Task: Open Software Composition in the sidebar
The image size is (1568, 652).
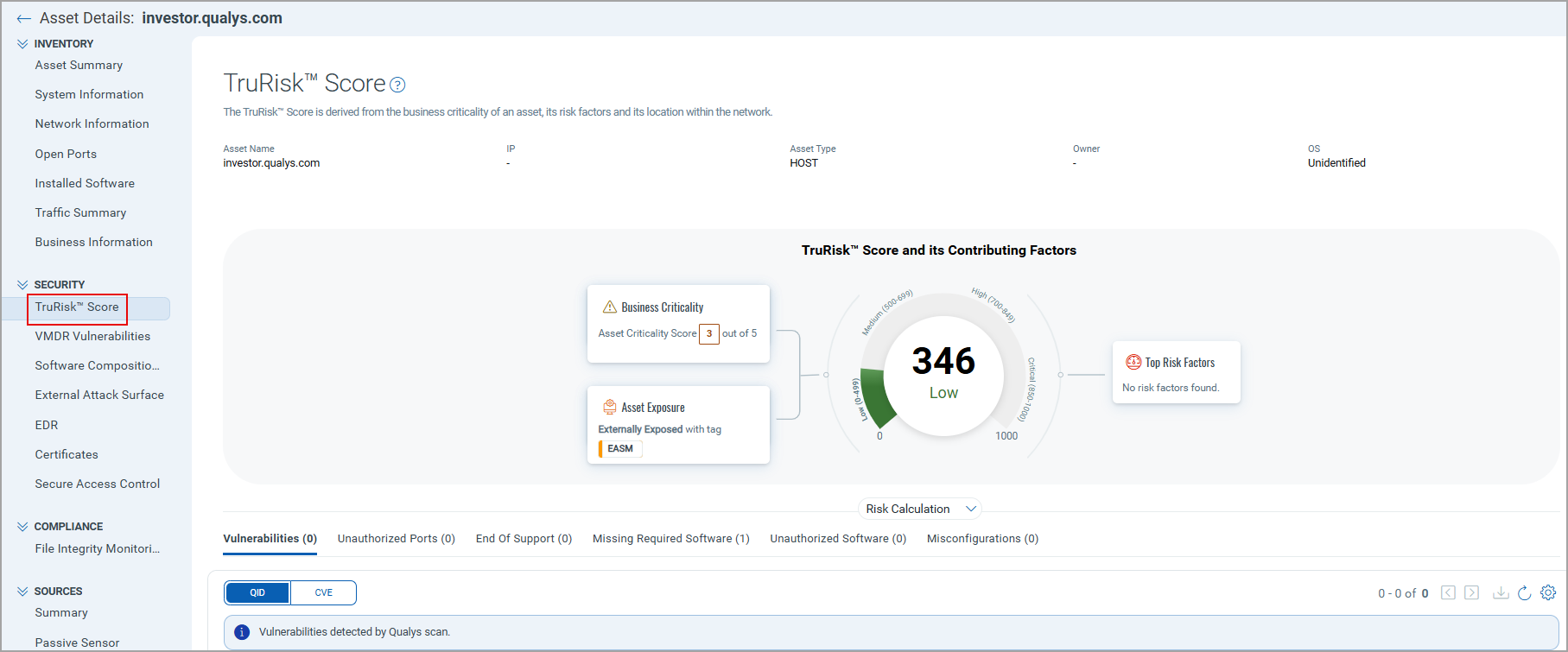Action: tap(97, 365)
